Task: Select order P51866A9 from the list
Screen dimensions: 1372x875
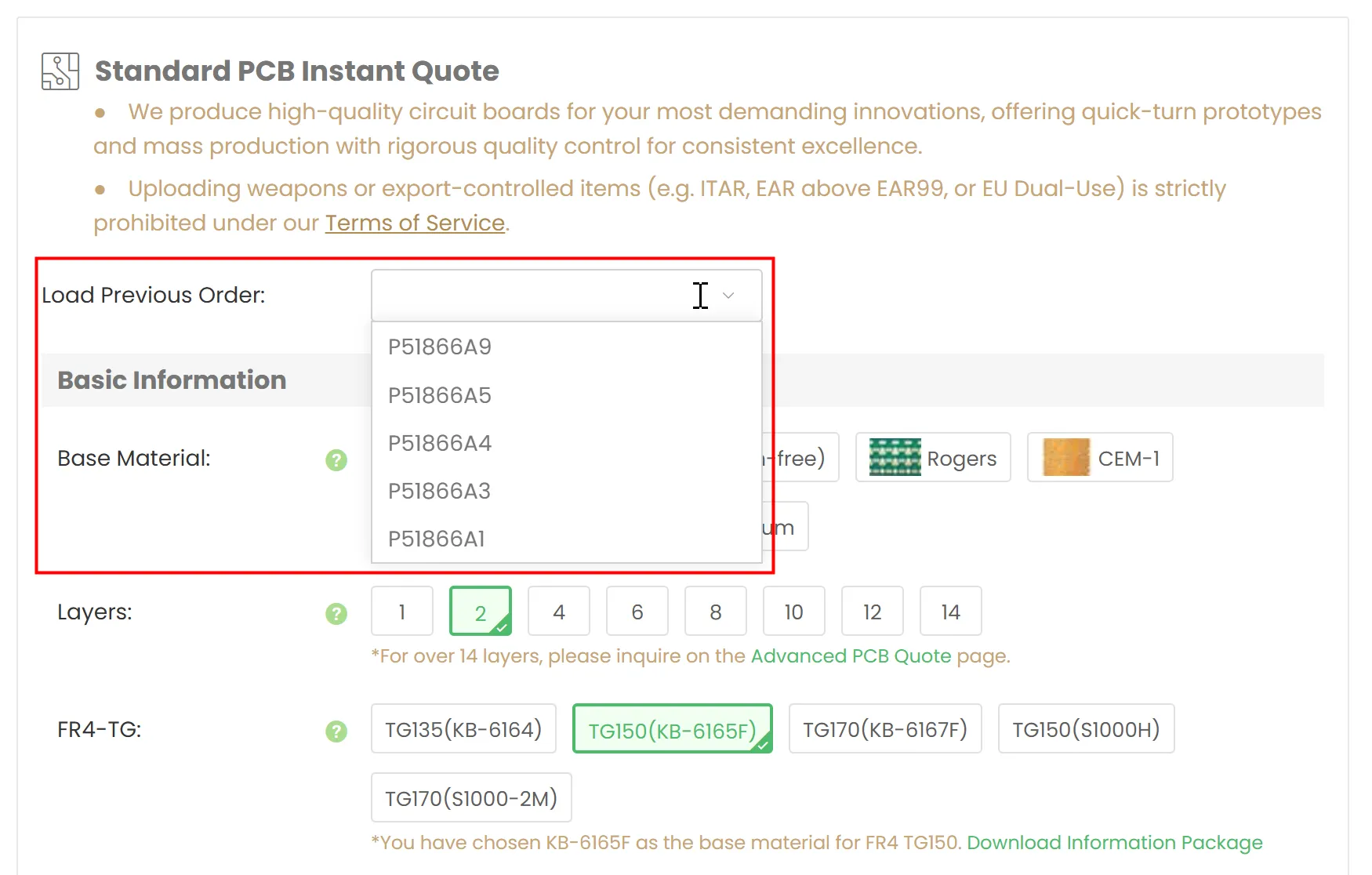Action: pyautogui.click(x=440, y=347)
